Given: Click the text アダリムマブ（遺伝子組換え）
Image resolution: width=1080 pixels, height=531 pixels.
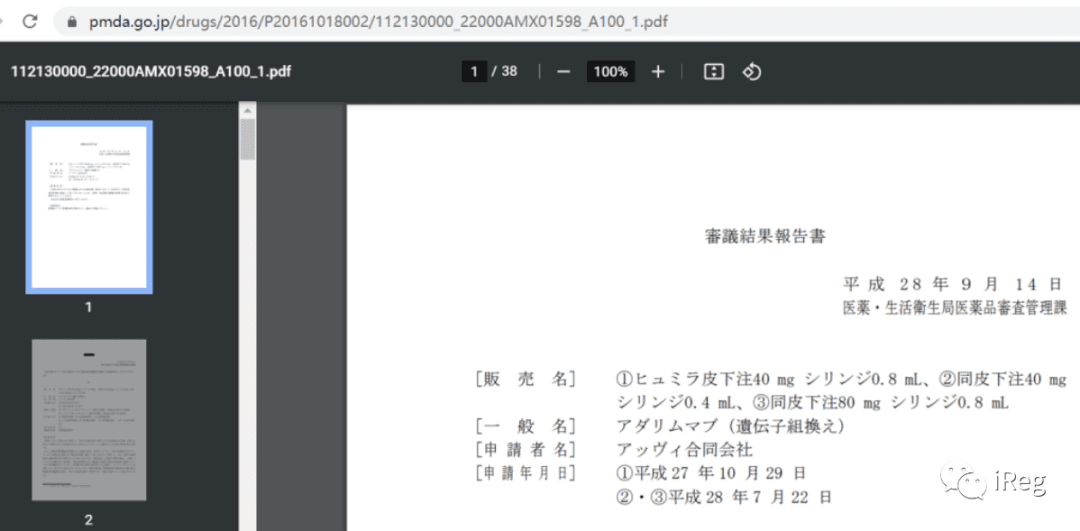Looking at the screenshot, I should (x=731, y=426).
